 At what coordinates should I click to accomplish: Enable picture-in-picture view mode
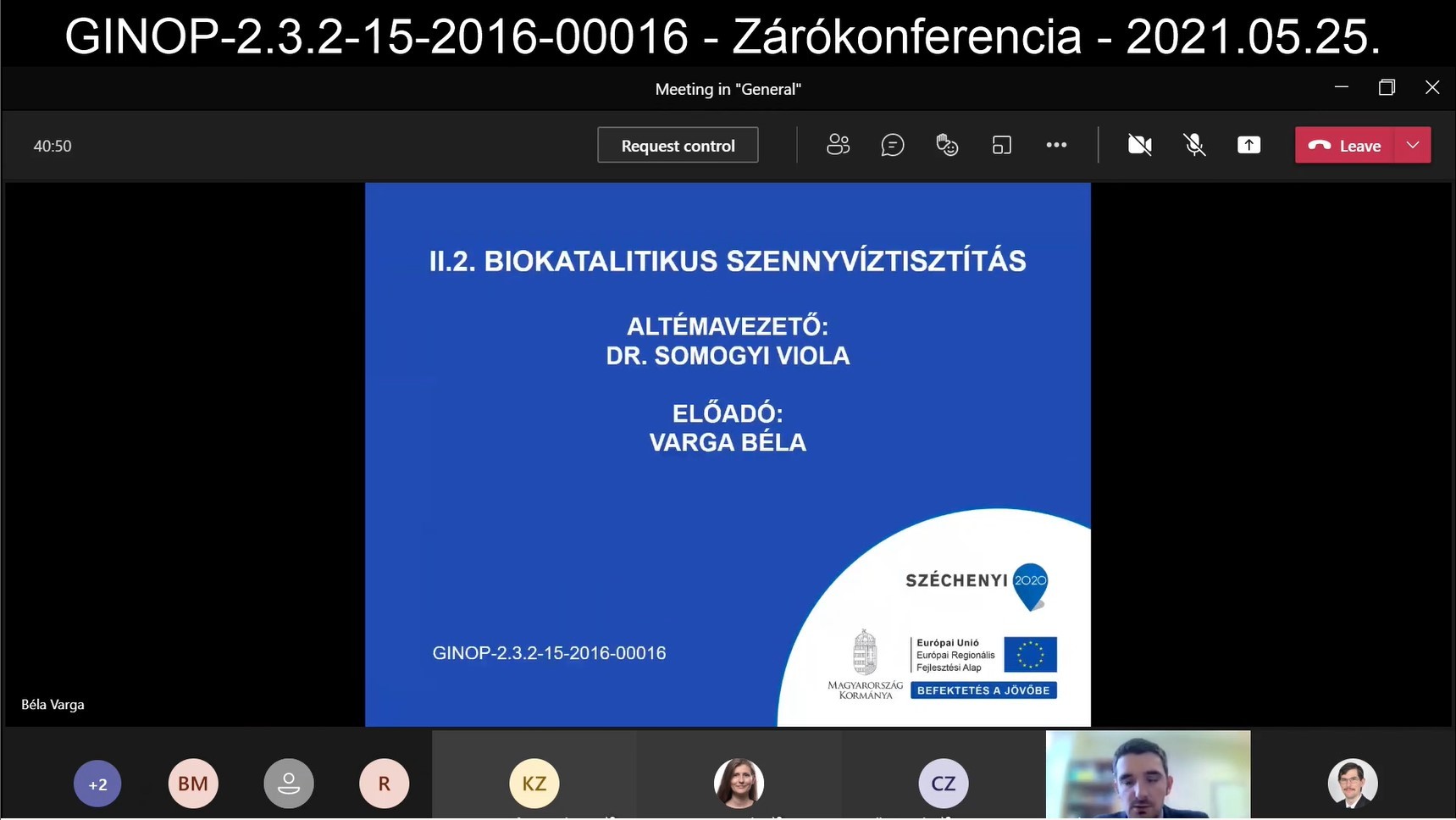pyautogui.click(x=1001, y=145)
